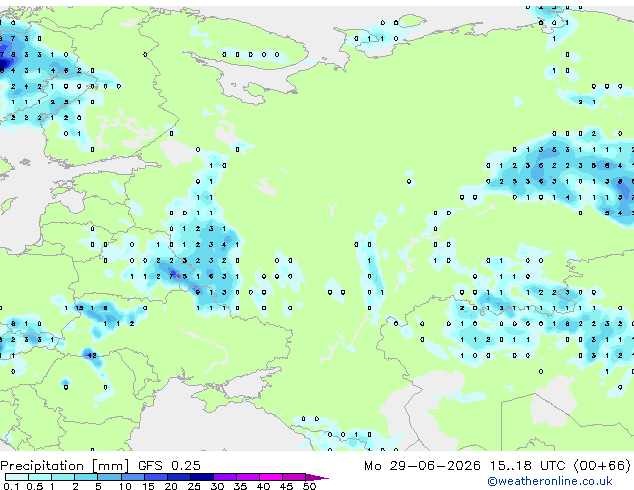
Task: Click the 1–2 mm legend color box
Action: 63,477
